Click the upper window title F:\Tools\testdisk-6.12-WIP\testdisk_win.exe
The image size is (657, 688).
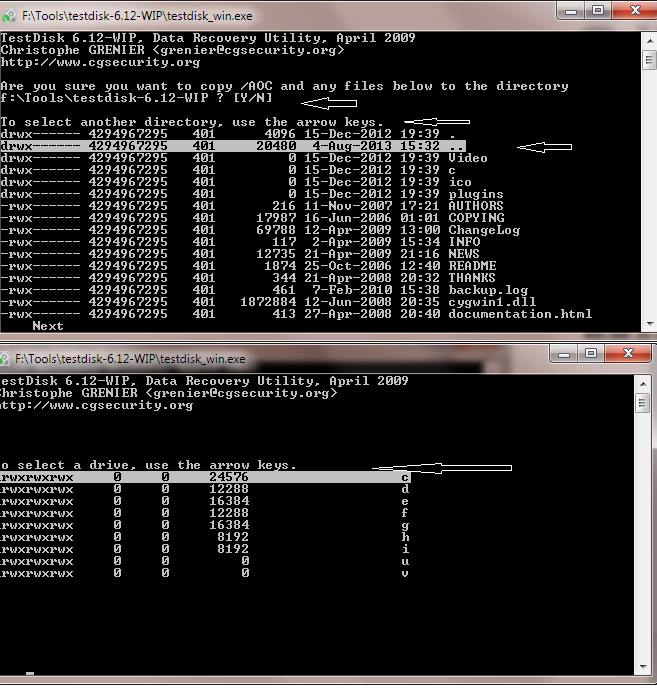click(x=137, y=16)
